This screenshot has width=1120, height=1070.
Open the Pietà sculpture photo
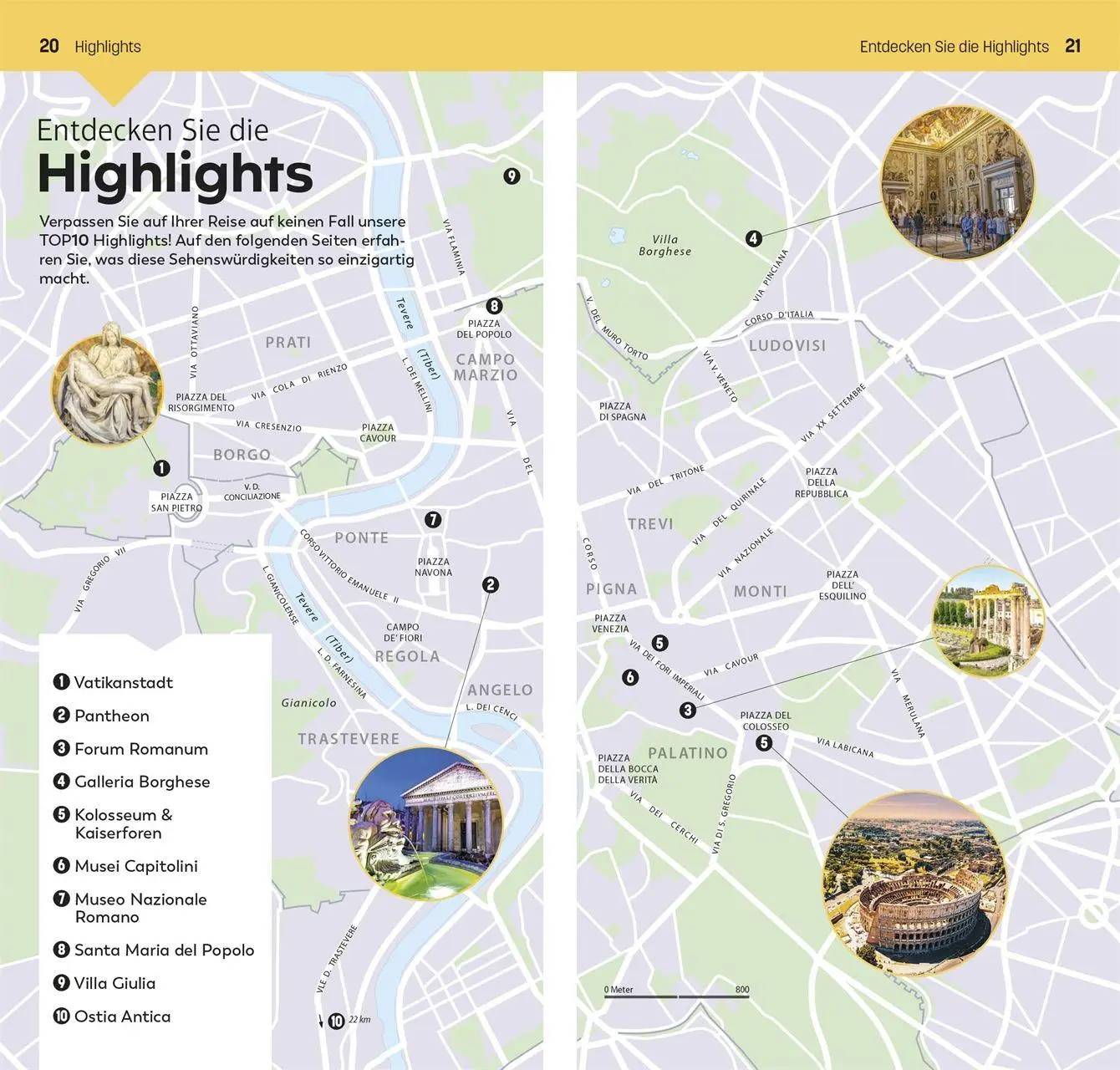pos(105,383)
